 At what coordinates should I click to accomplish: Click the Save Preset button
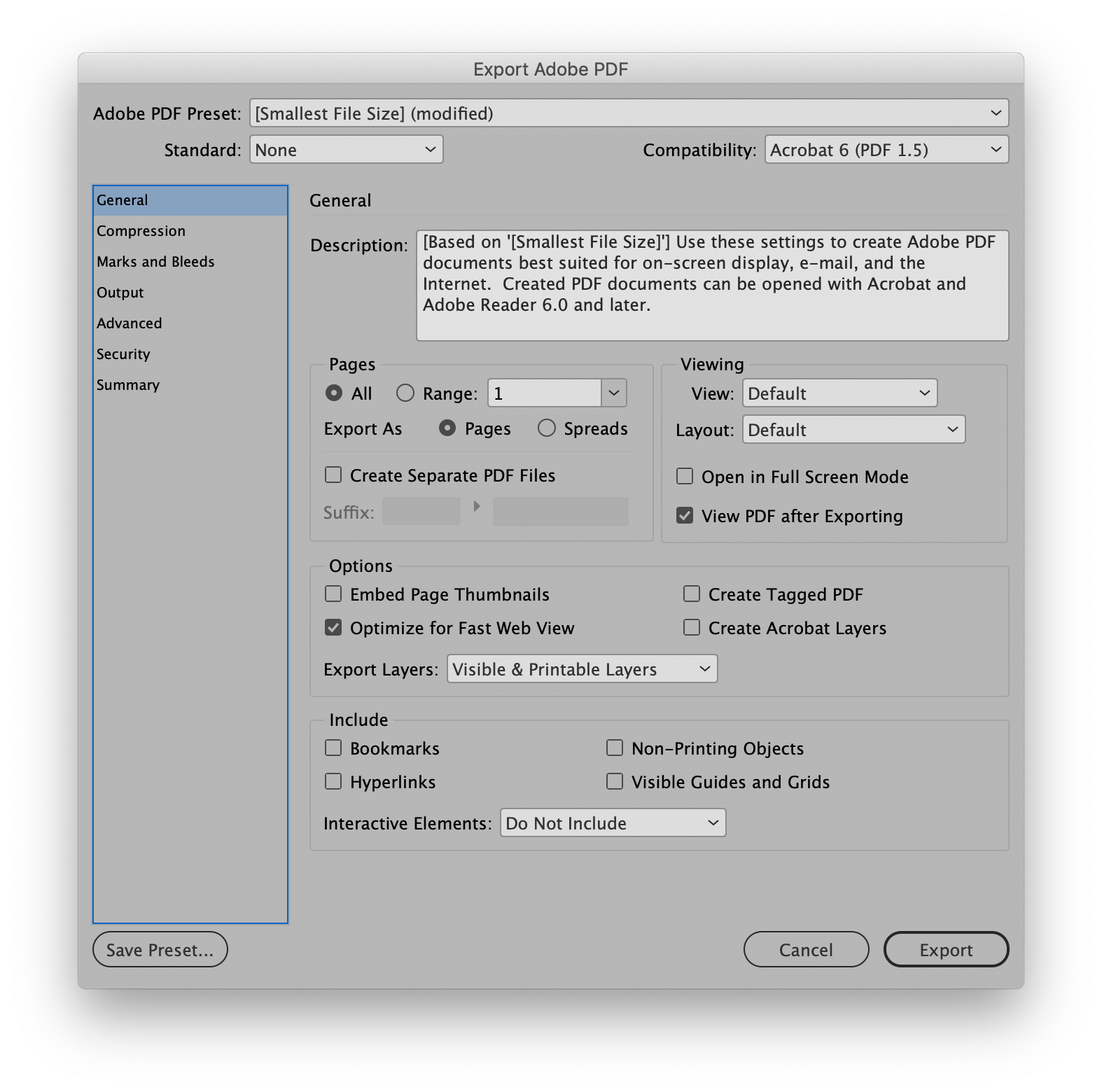(160, 950)
